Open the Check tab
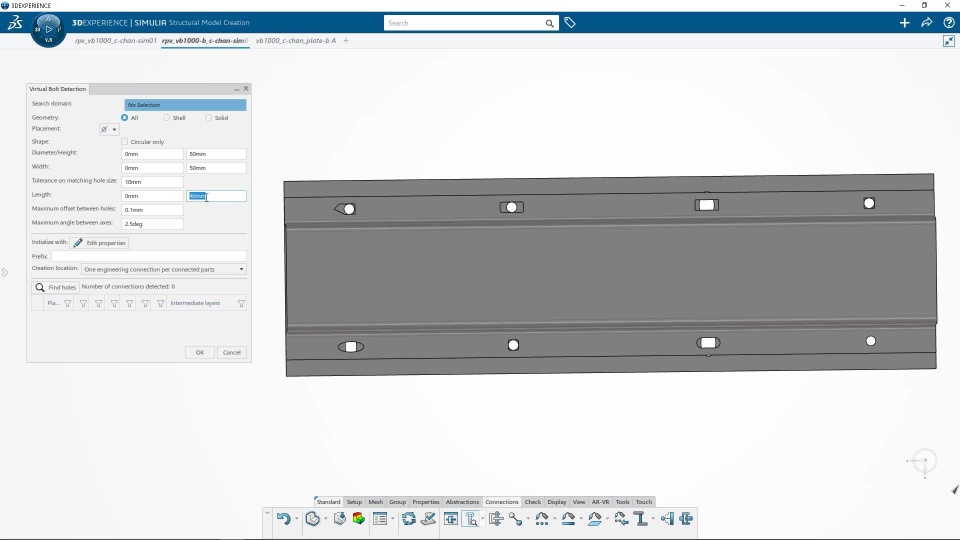Viewport: 960px width, 540px height. click(x=533, y=501)
